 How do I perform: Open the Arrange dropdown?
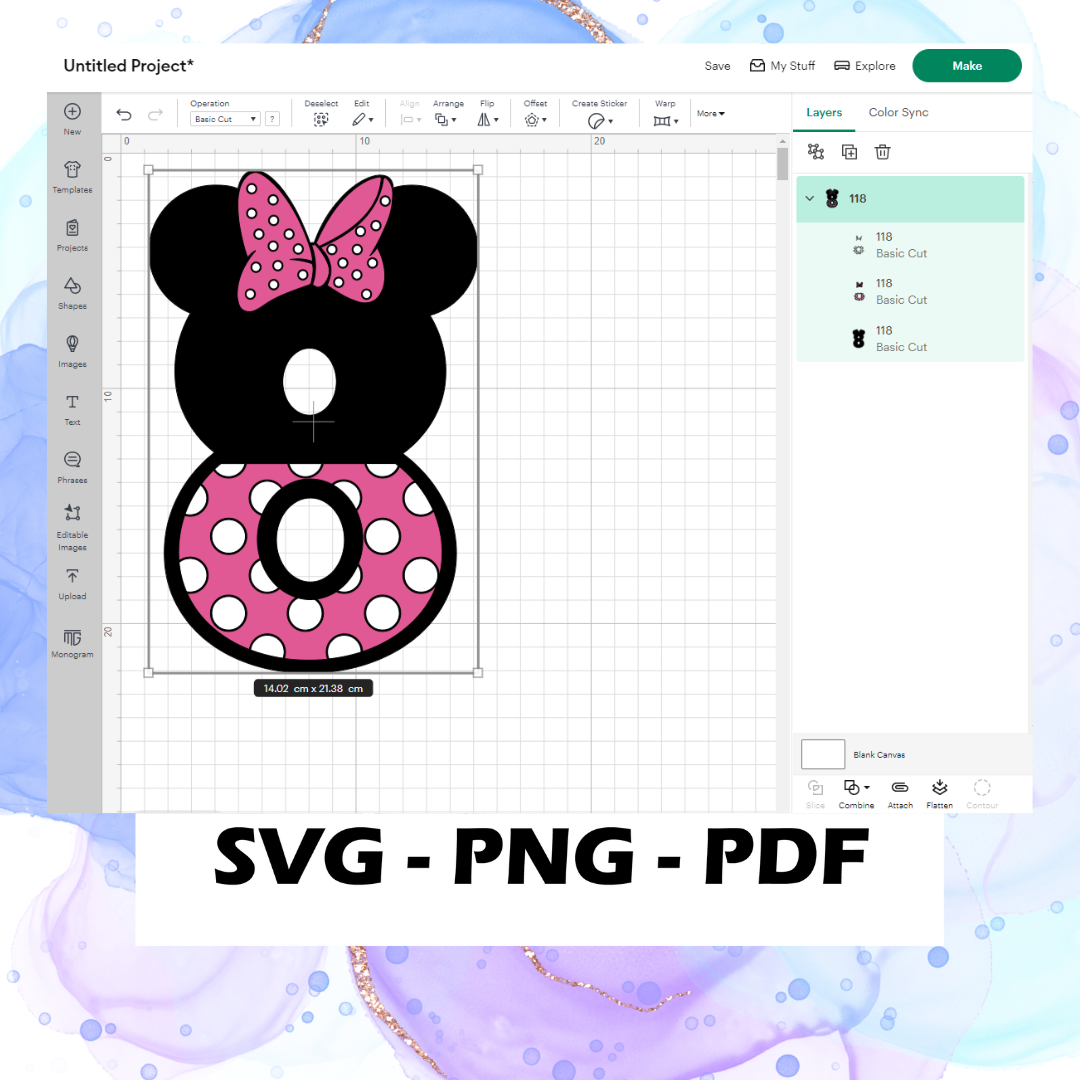446,120
